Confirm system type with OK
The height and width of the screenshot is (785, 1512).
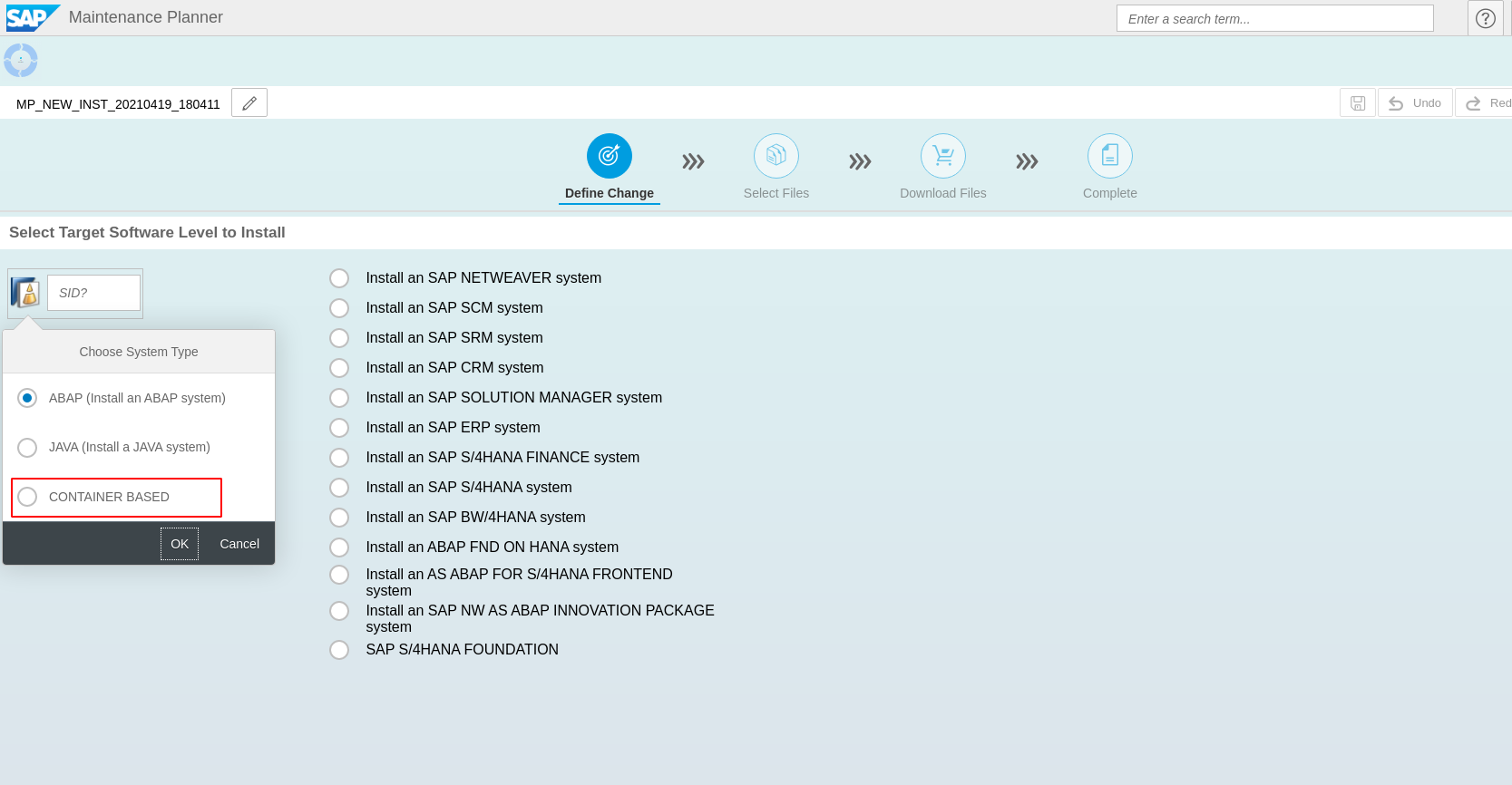coord(180,544)
